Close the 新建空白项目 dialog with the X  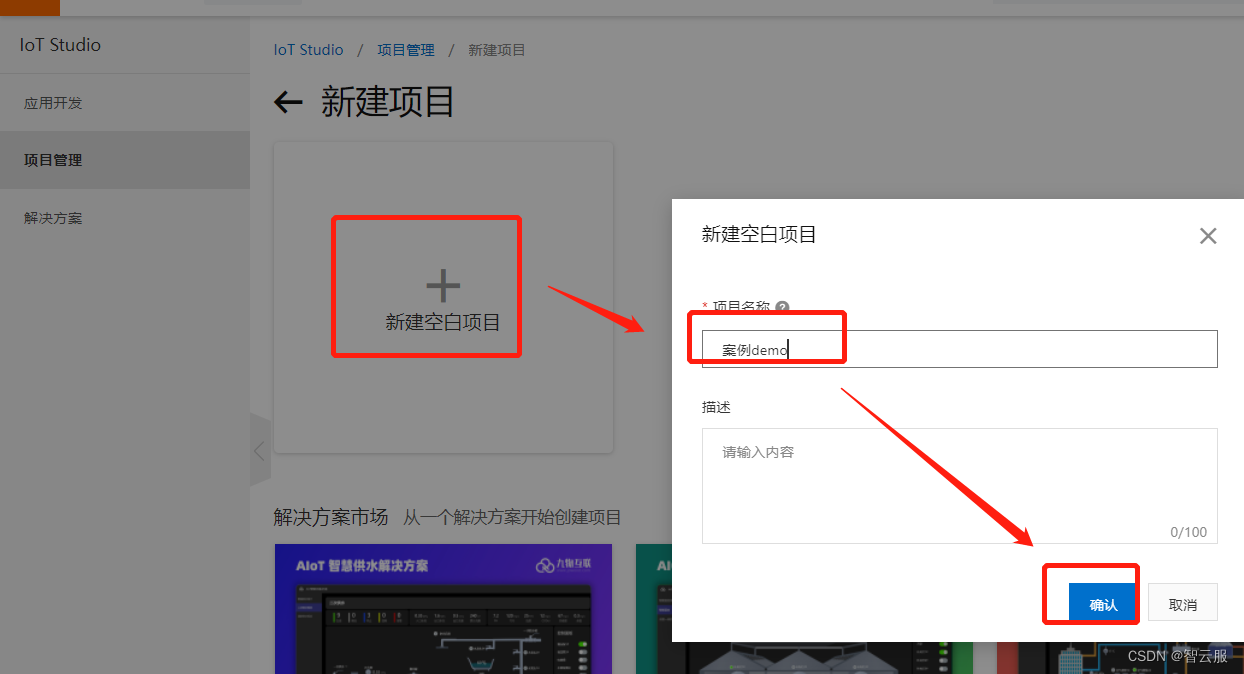click(1208, 236)
